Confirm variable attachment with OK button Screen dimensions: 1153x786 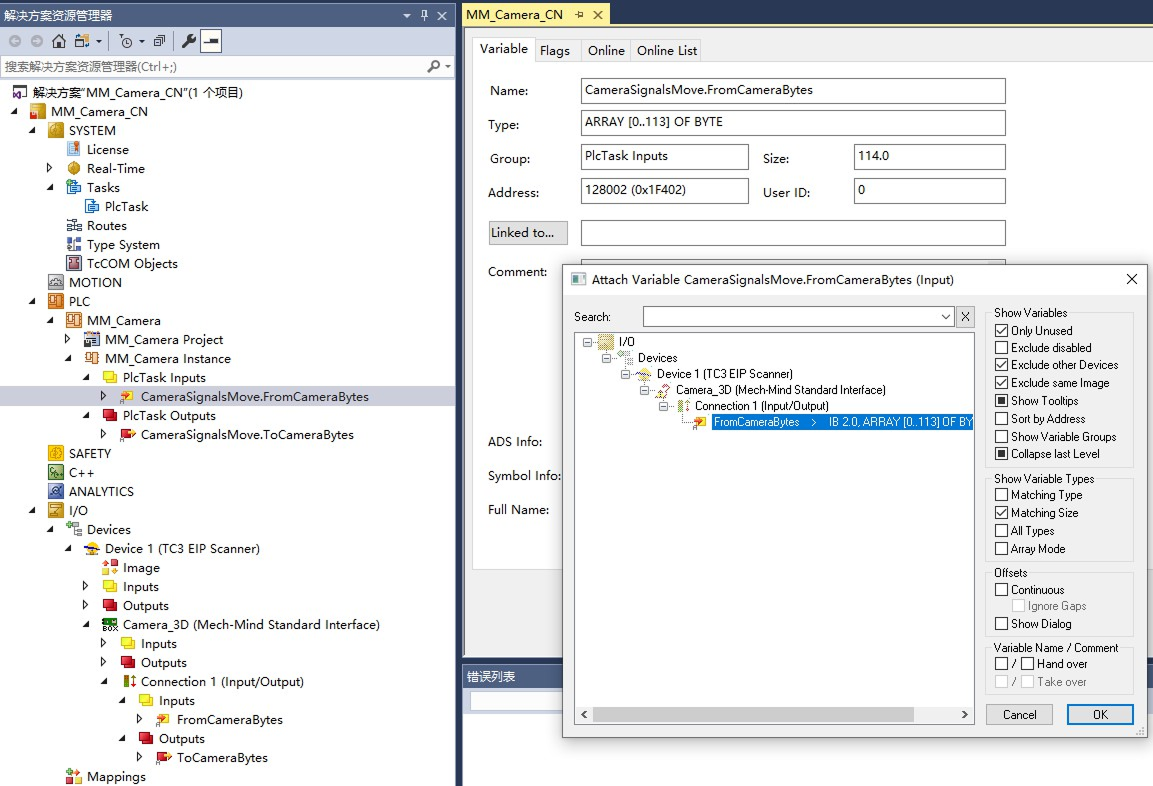pos(1099,714)
